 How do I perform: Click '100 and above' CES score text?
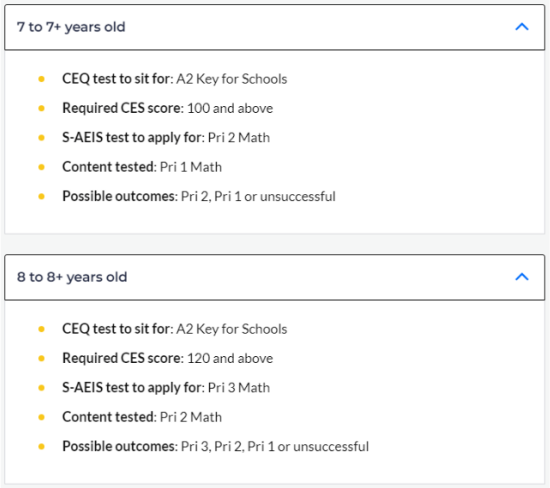(x=230, y=108)
